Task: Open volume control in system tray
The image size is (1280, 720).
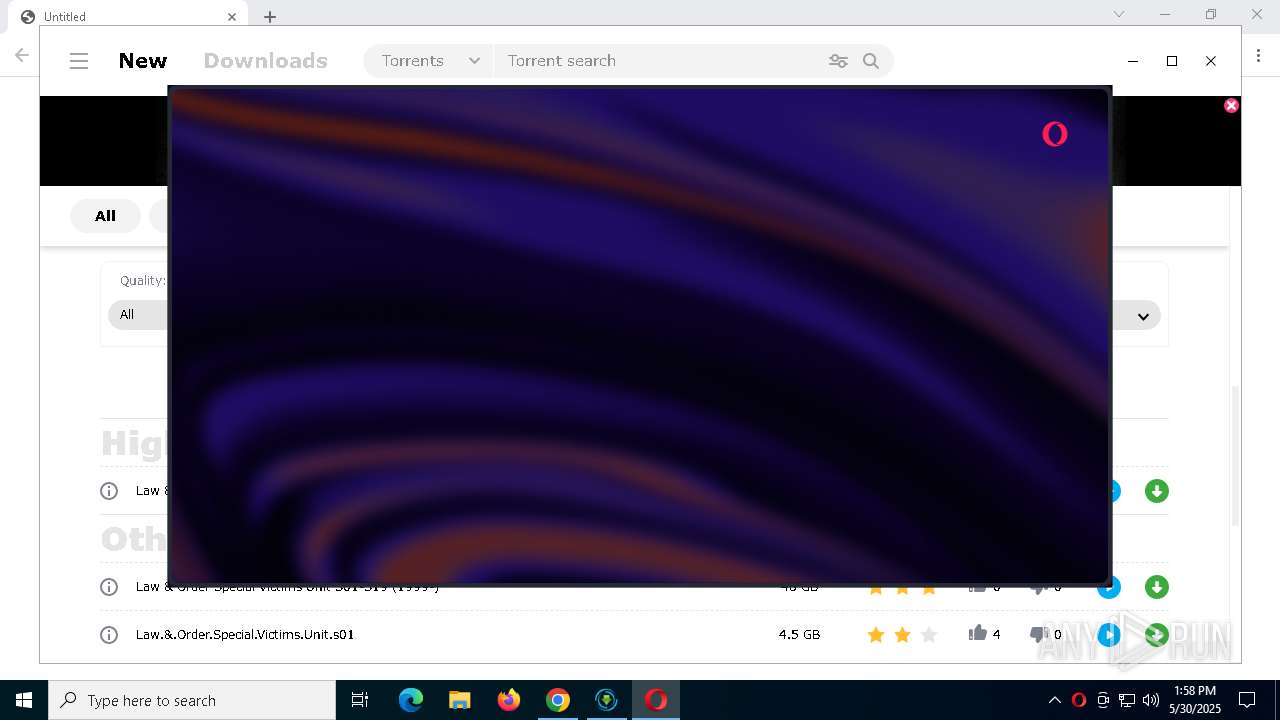Action: [1150, 700]
